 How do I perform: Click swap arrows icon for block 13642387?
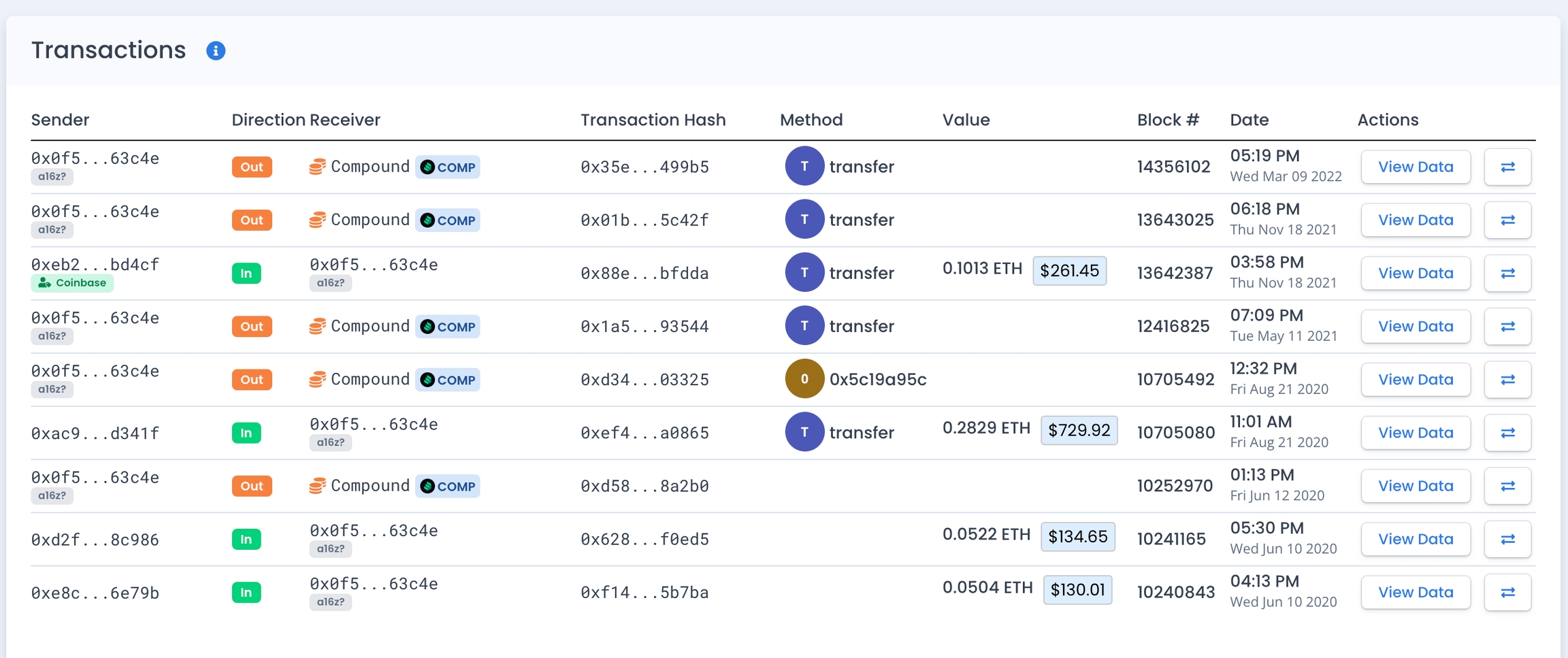(x=1507, y=273)
